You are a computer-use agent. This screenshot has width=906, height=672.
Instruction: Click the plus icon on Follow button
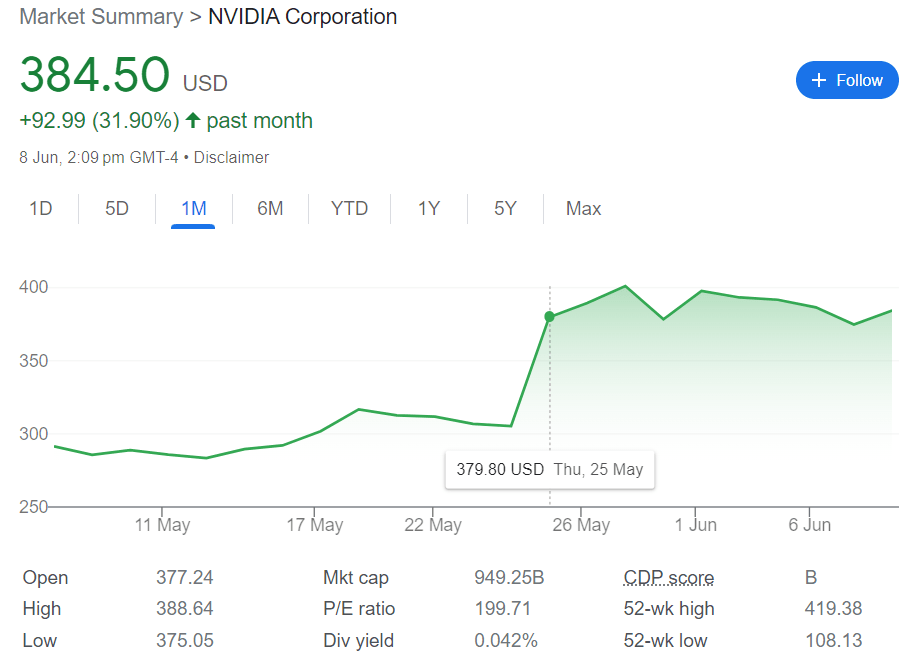click(819, 80)
